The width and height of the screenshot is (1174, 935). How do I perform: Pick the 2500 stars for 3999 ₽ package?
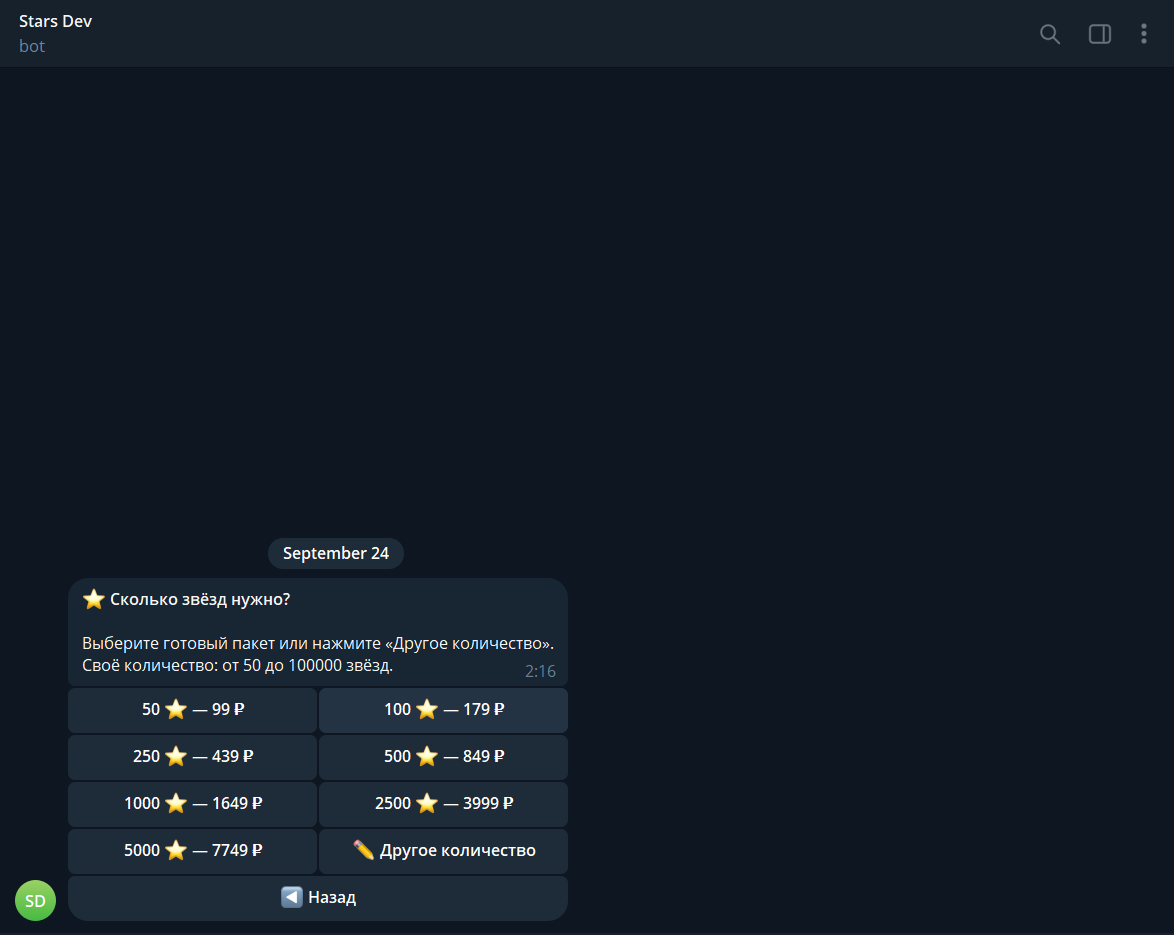[443, 804]
